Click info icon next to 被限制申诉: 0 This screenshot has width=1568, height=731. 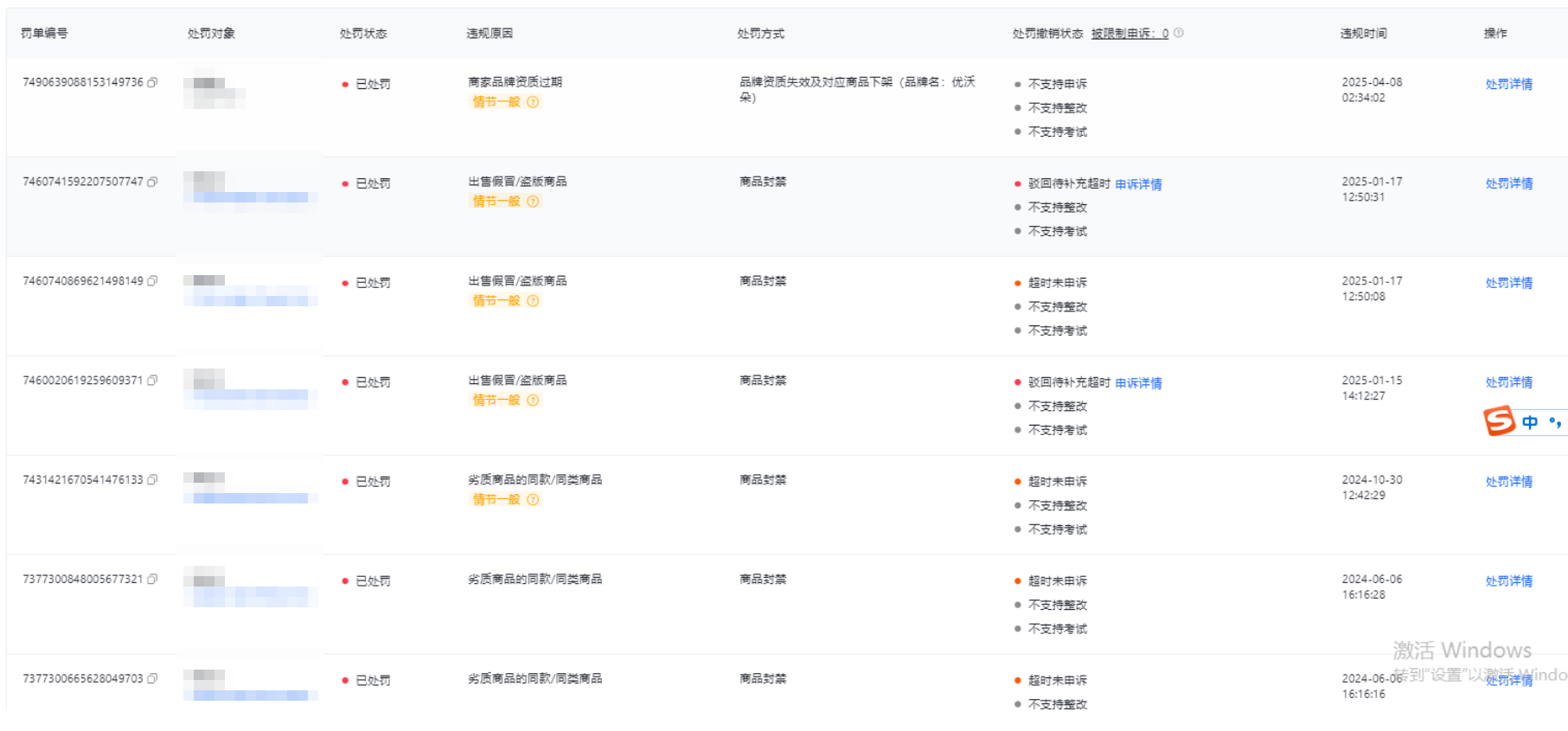pos(1179,33)
